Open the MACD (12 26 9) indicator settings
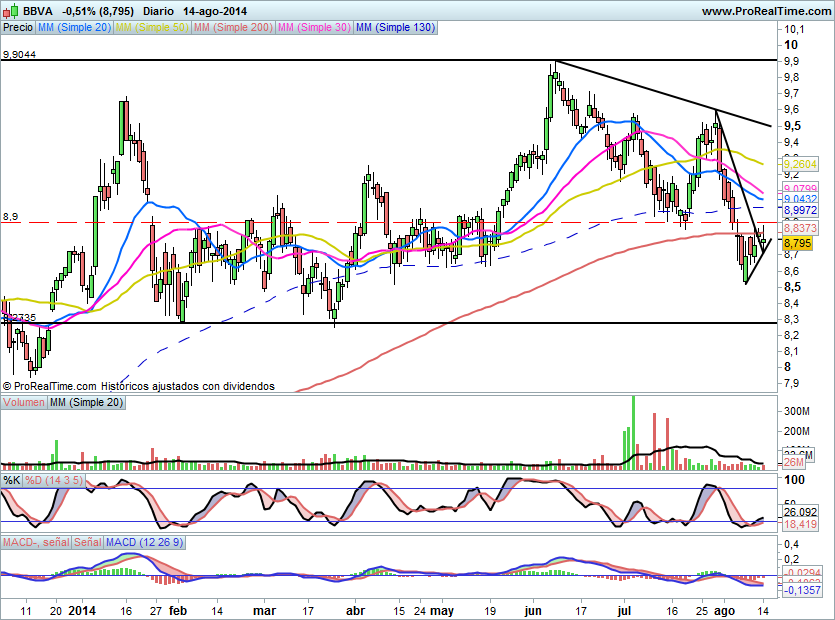Viewport: 835px width, 620px height. 146,544
